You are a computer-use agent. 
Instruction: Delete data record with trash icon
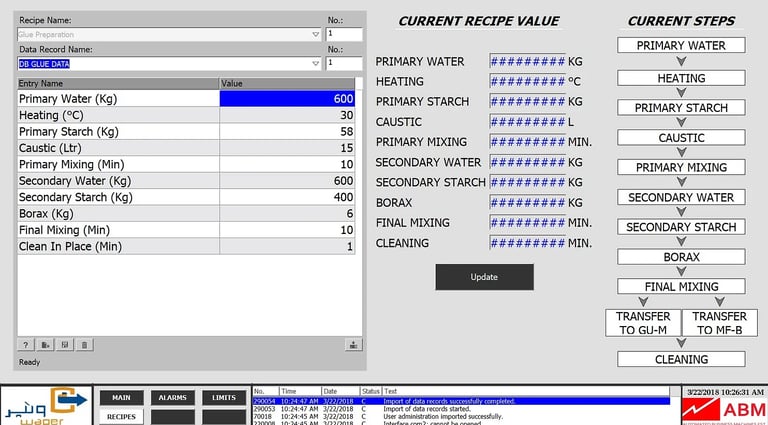click(84, 345)
